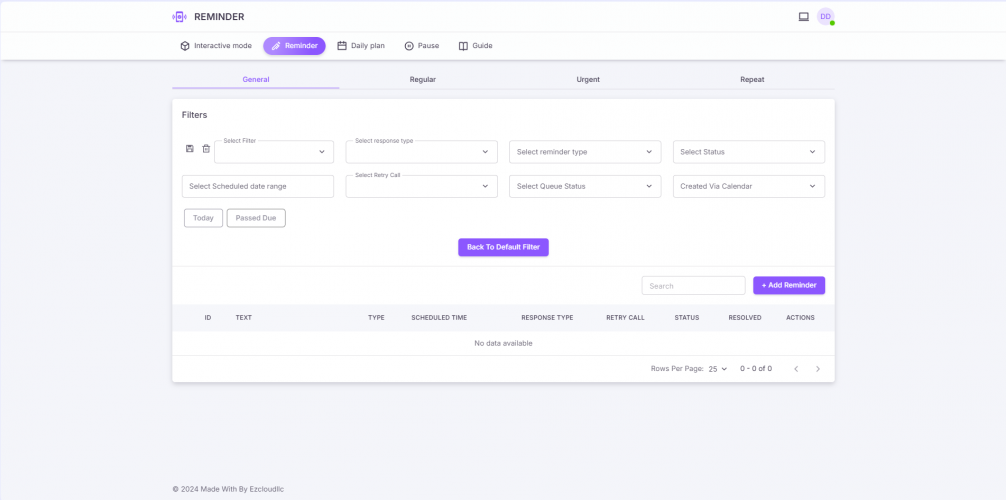The image size is (1006, 500).
Task: Click the RETRY CALL column header
Action: [626, 318]
